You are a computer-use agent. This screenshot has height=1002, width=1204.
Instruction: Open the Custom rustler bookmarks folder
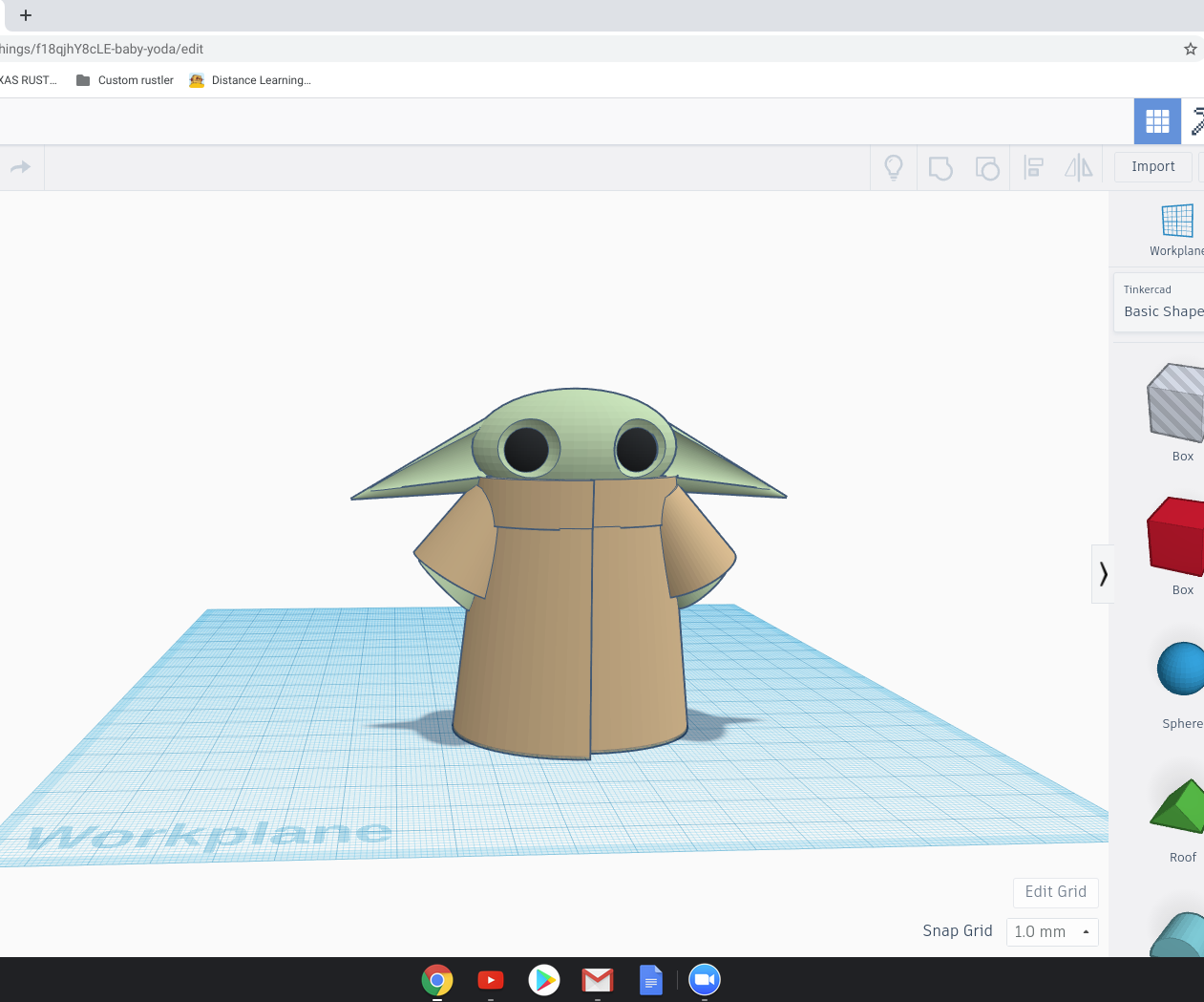pyautogui.click(x=125, y=80)
